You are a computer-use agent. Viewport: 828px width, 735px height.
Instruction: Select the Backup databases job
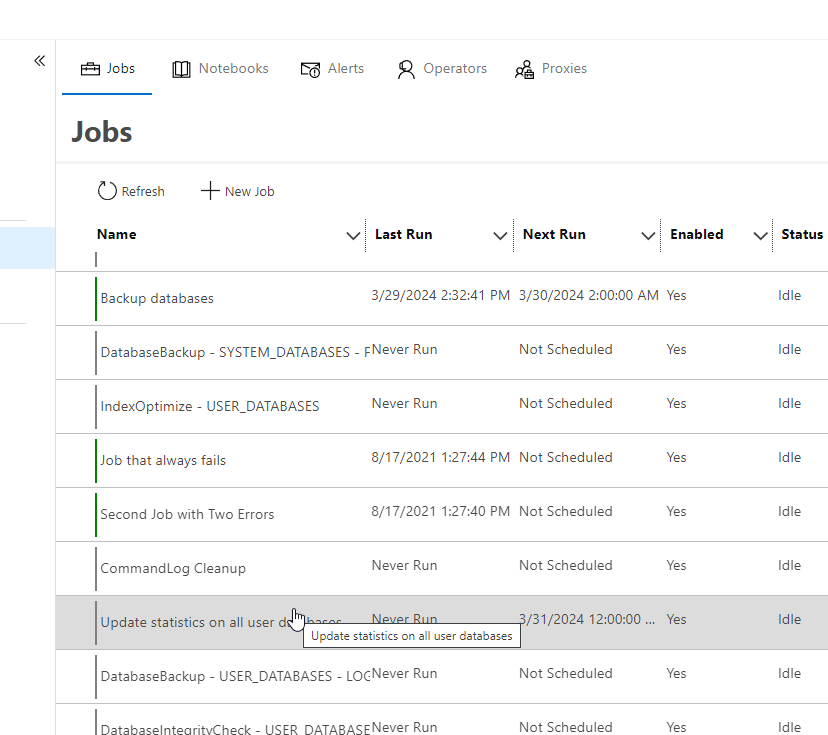coord(157,298)
